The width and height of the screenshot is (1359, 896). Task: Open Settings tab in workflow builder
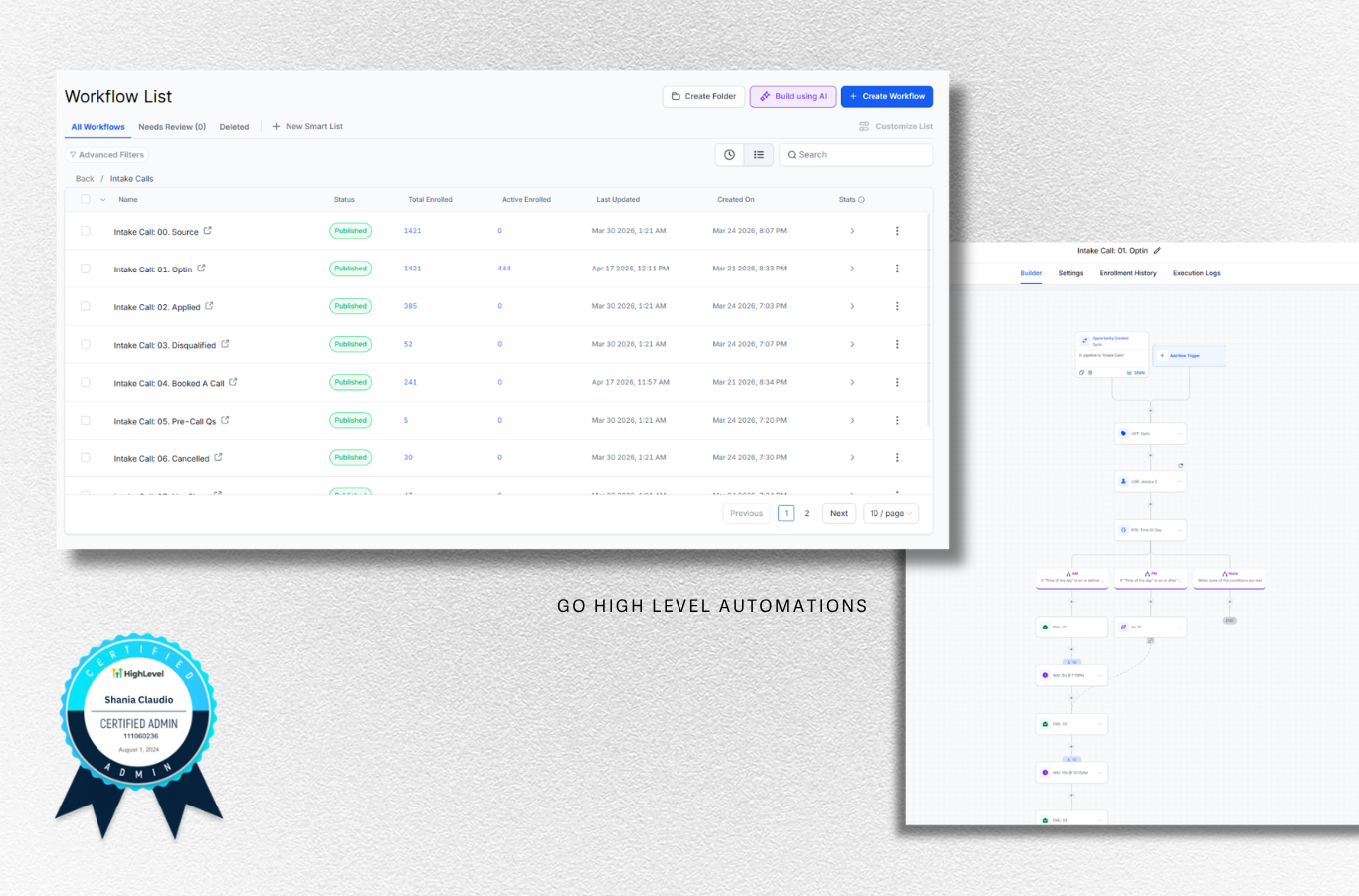click(1070, 273)
